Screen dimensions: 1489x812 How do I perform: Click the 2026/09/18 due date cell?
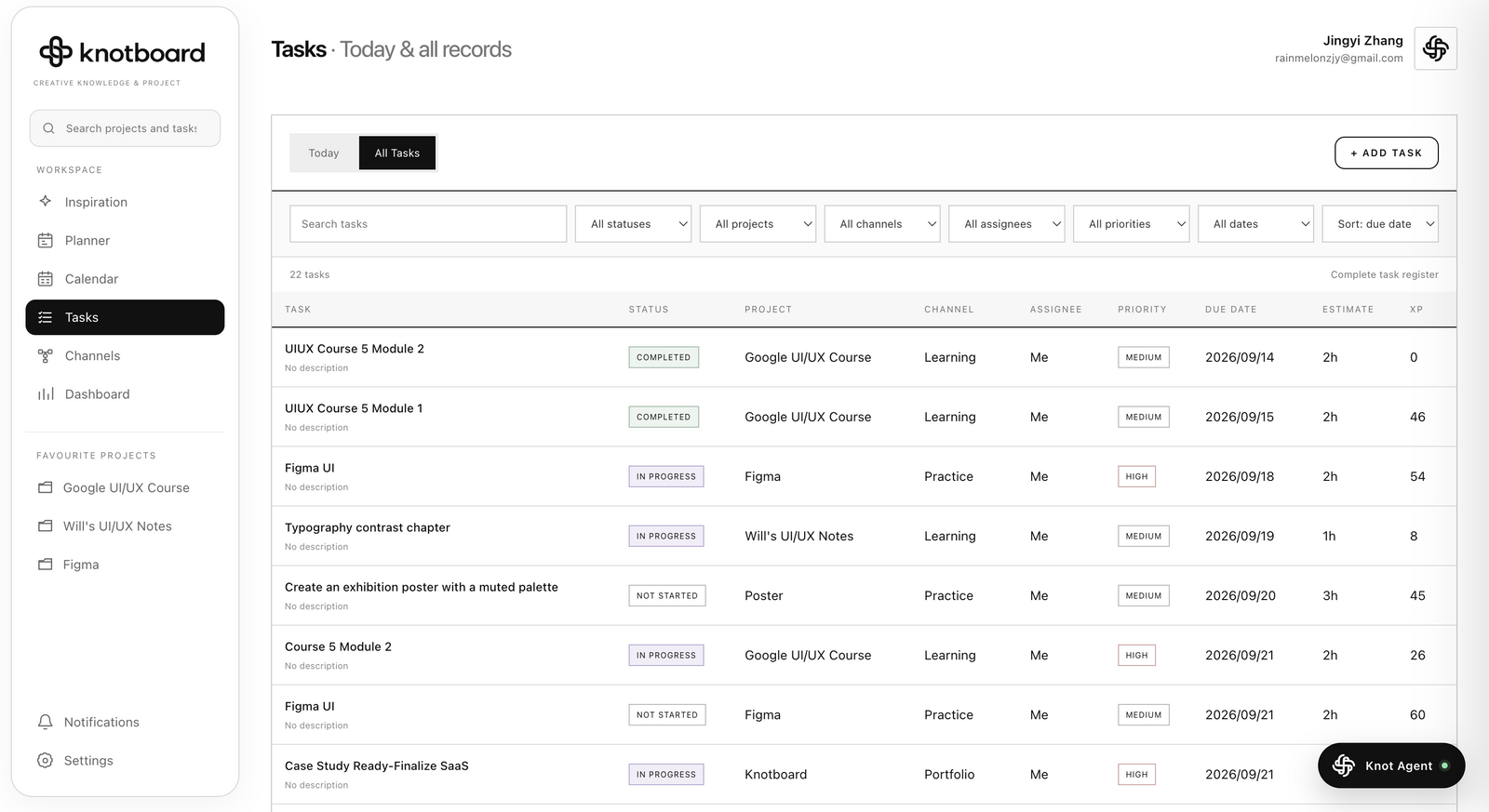click(x=1240, y=476)
